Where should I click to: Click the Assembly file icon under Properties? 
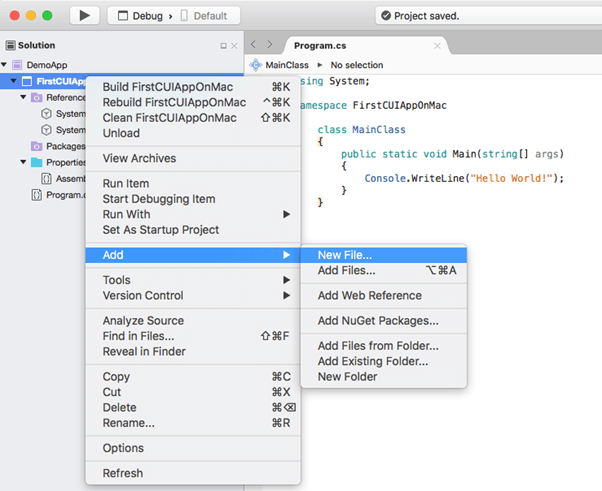46,179
